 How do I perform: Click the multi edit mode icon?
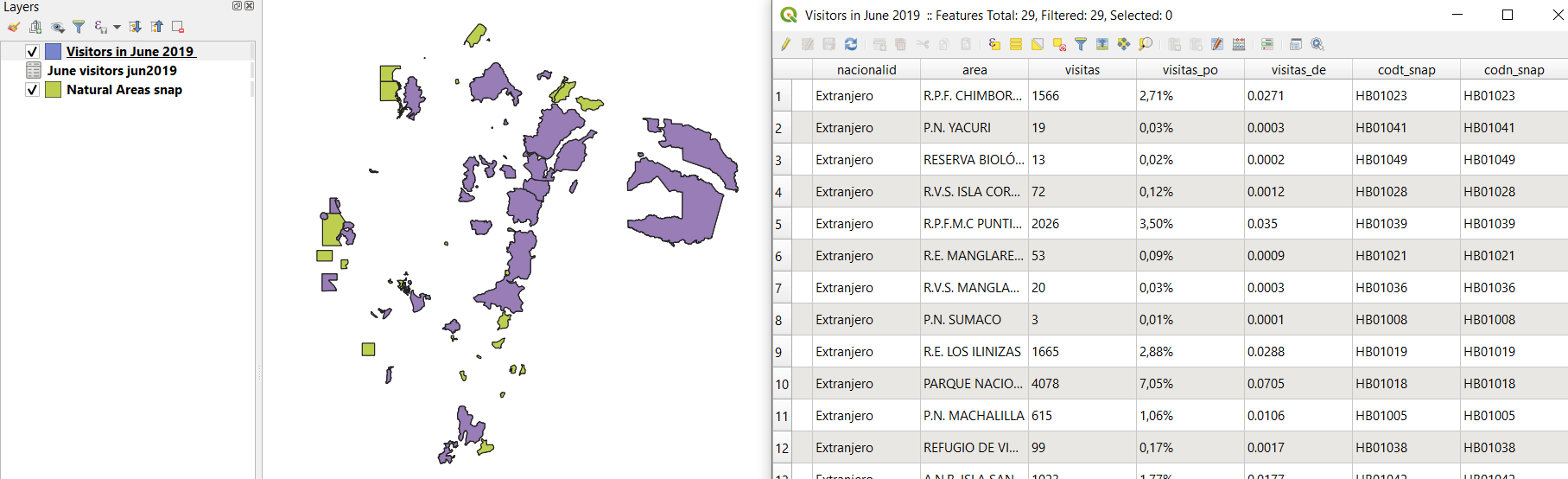(x=808, y=44)
